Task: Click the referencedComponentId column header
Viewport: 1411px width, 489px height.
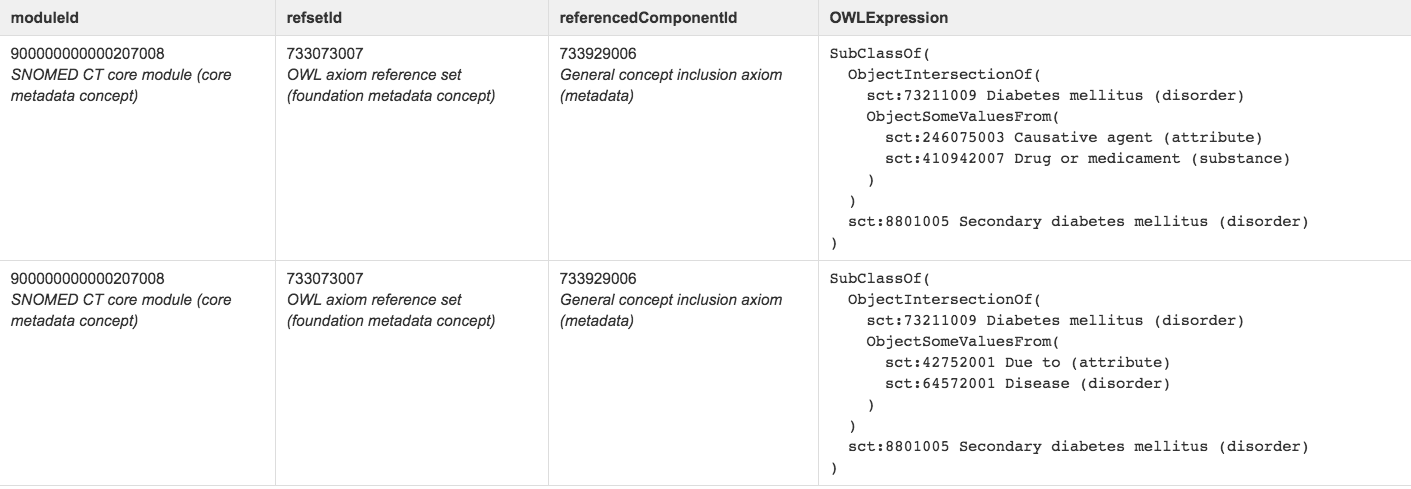Action: coord(630,18)
